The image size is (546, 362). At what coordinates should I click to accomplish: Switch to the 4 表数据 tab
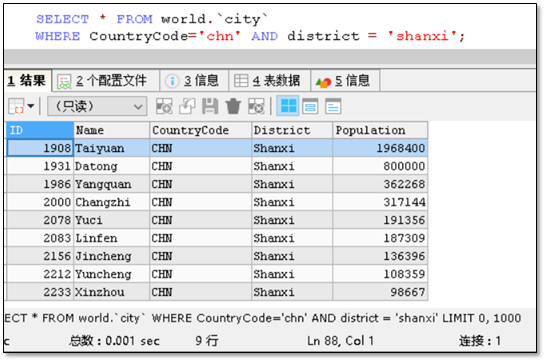point(269,81)
